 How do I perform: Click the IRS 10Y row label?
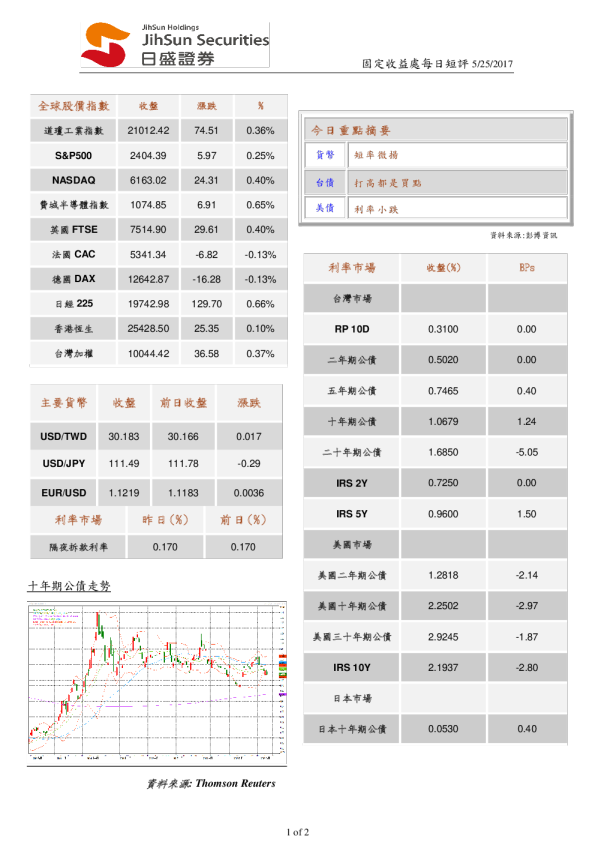click(352, 667)
